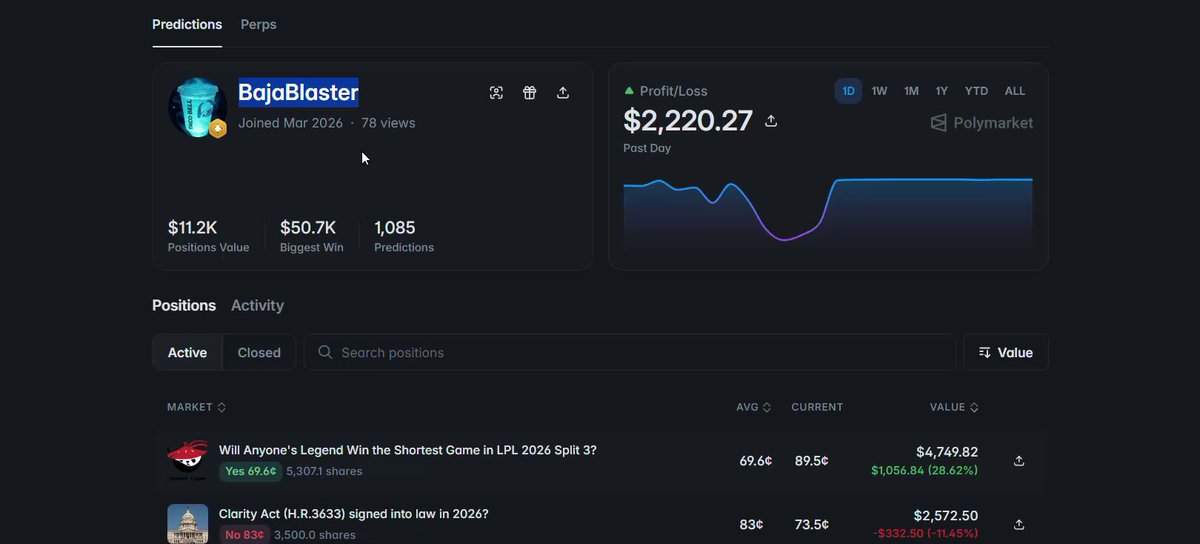
Task: Show Active positions
Action: click(187, 352)
